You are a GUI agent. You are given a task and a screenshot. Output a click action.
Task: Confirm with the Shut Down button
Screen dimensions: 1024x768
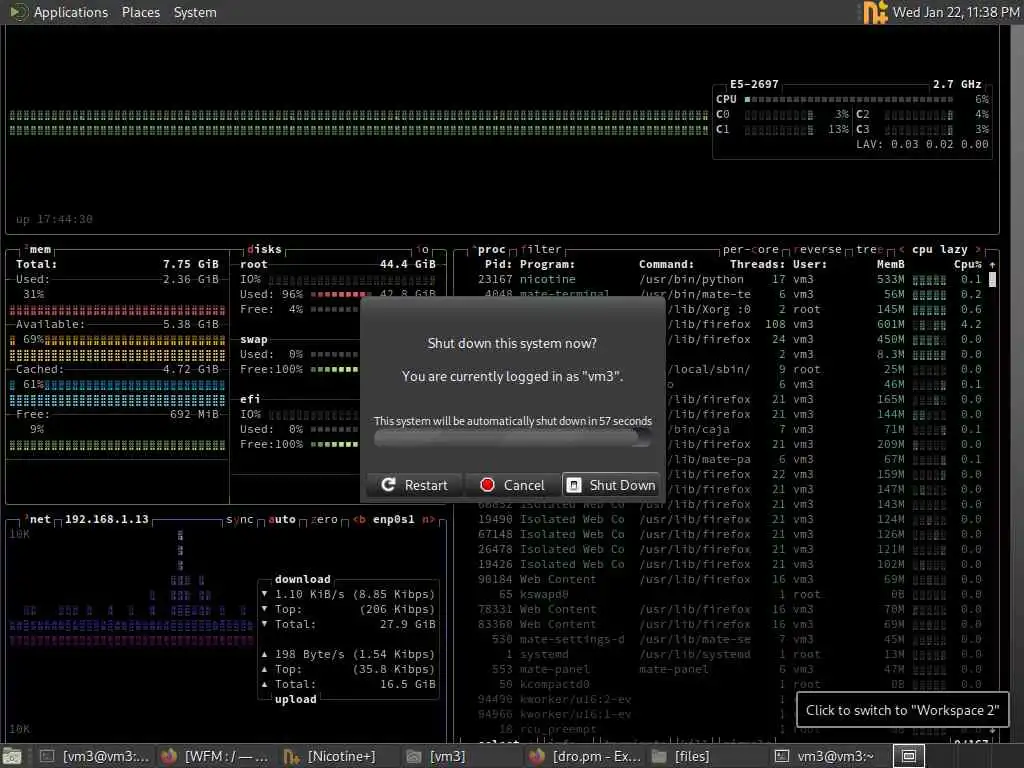pos(611,485)
